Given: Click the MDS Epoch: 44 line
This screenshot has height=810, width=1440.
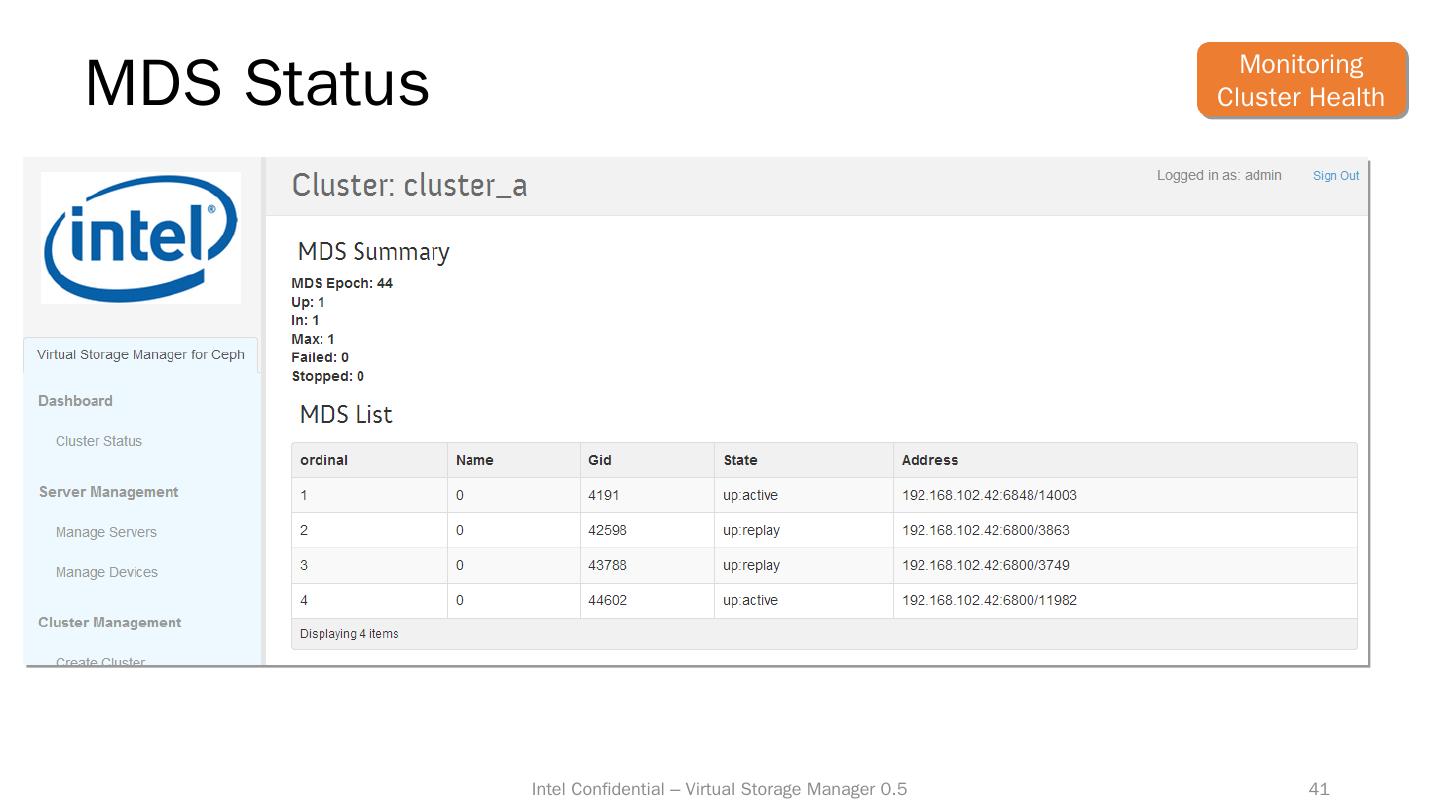Looking at the screenshot, I should click(342, 283).
